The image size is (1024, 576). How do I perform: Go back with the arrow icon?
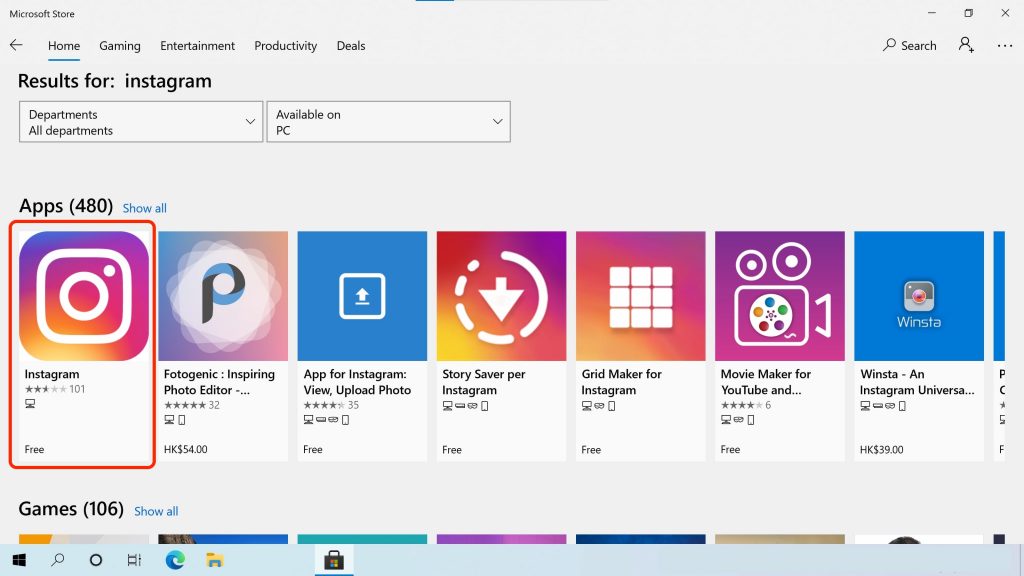pos(16,45)
